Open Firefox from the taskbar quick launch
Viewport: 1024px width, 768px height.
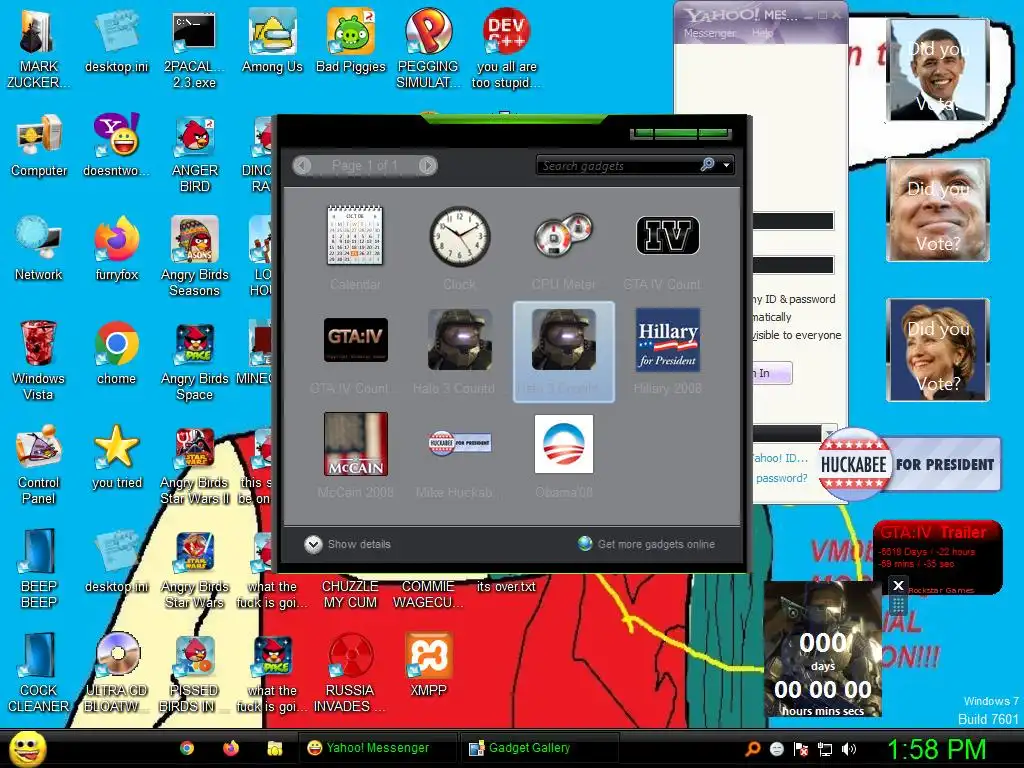point(231,748)
